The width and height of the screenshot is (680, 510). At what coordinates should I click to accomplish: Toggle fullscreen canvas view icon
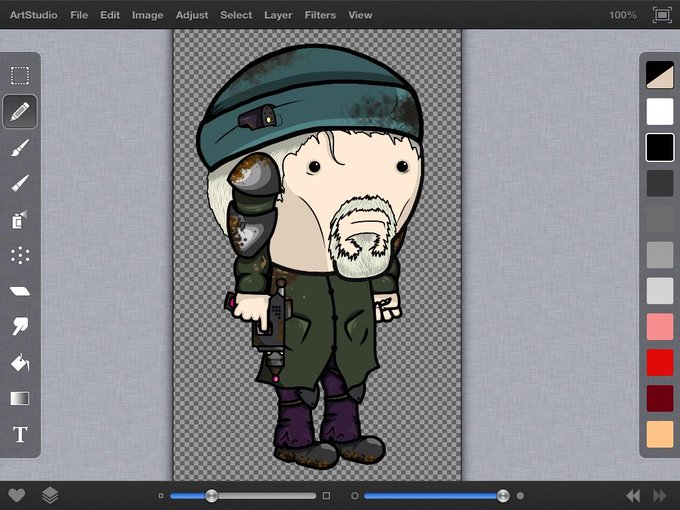(662, 15)
